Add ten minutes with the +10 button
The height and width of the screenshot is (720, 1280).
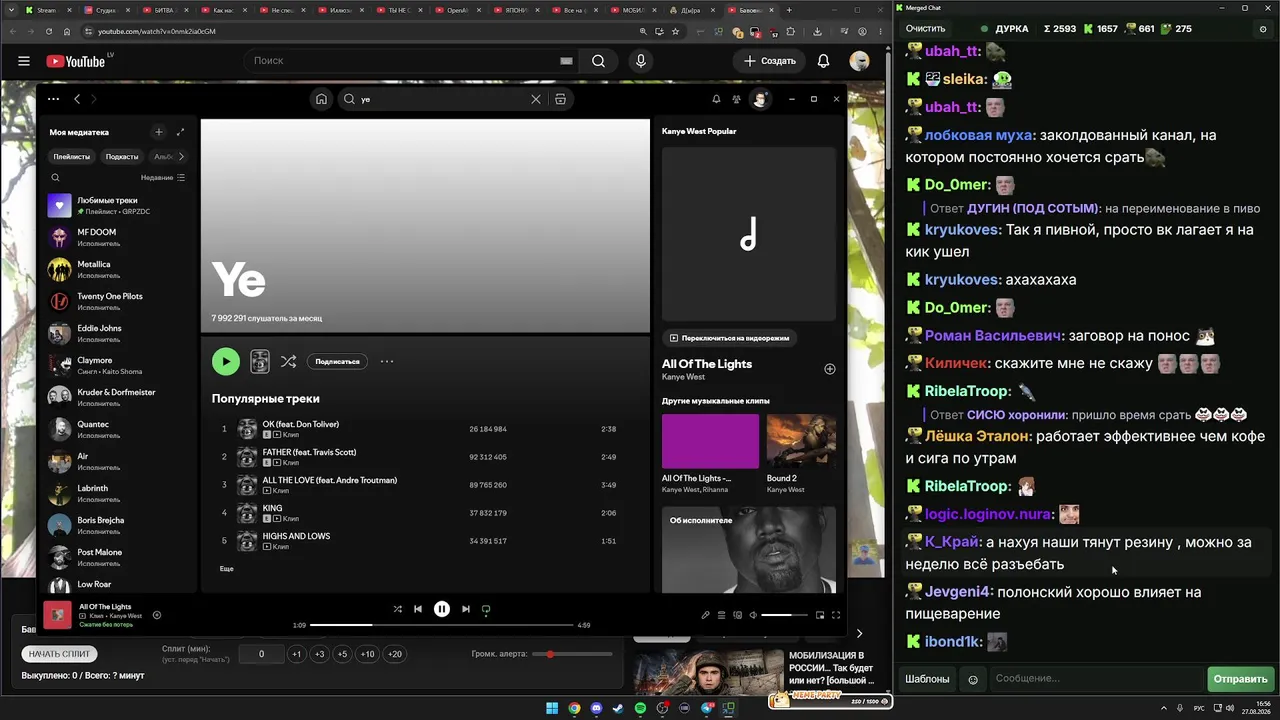point(368,654)
